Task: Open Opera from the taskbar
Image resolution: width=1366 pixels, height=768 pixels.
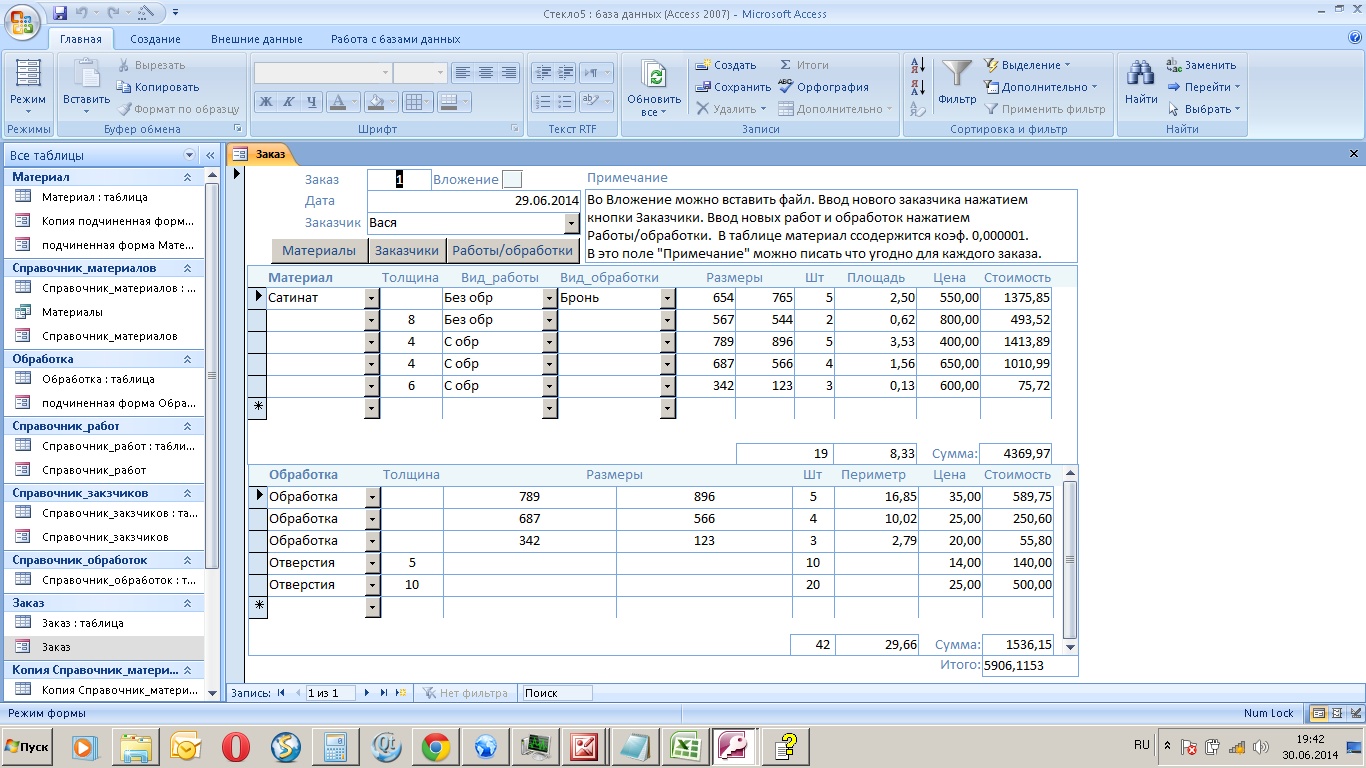Action: point(235,747)
